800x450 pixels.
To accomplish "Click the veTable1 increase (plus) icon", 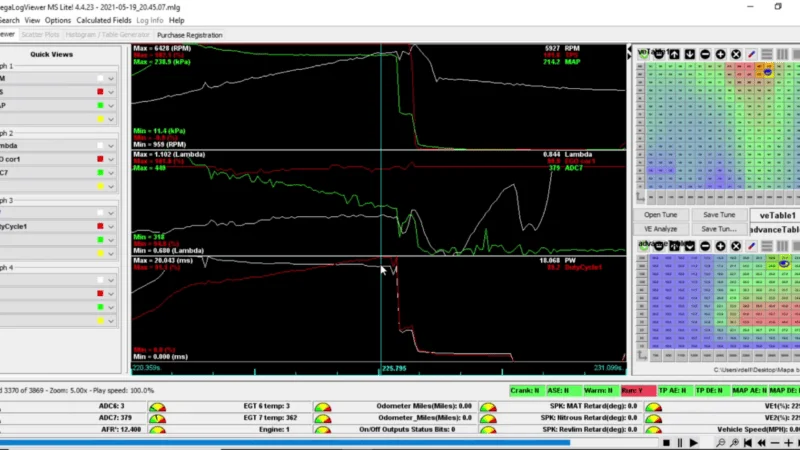I will pos(720,54).
